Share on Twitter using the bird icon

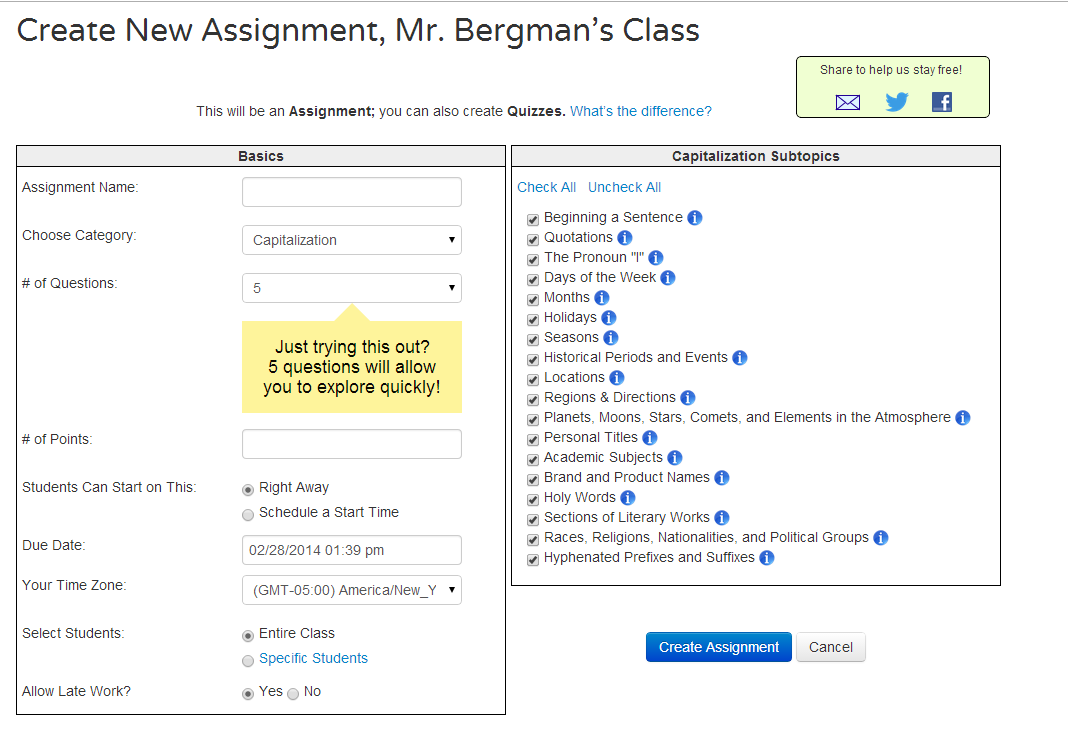(896, 101)
